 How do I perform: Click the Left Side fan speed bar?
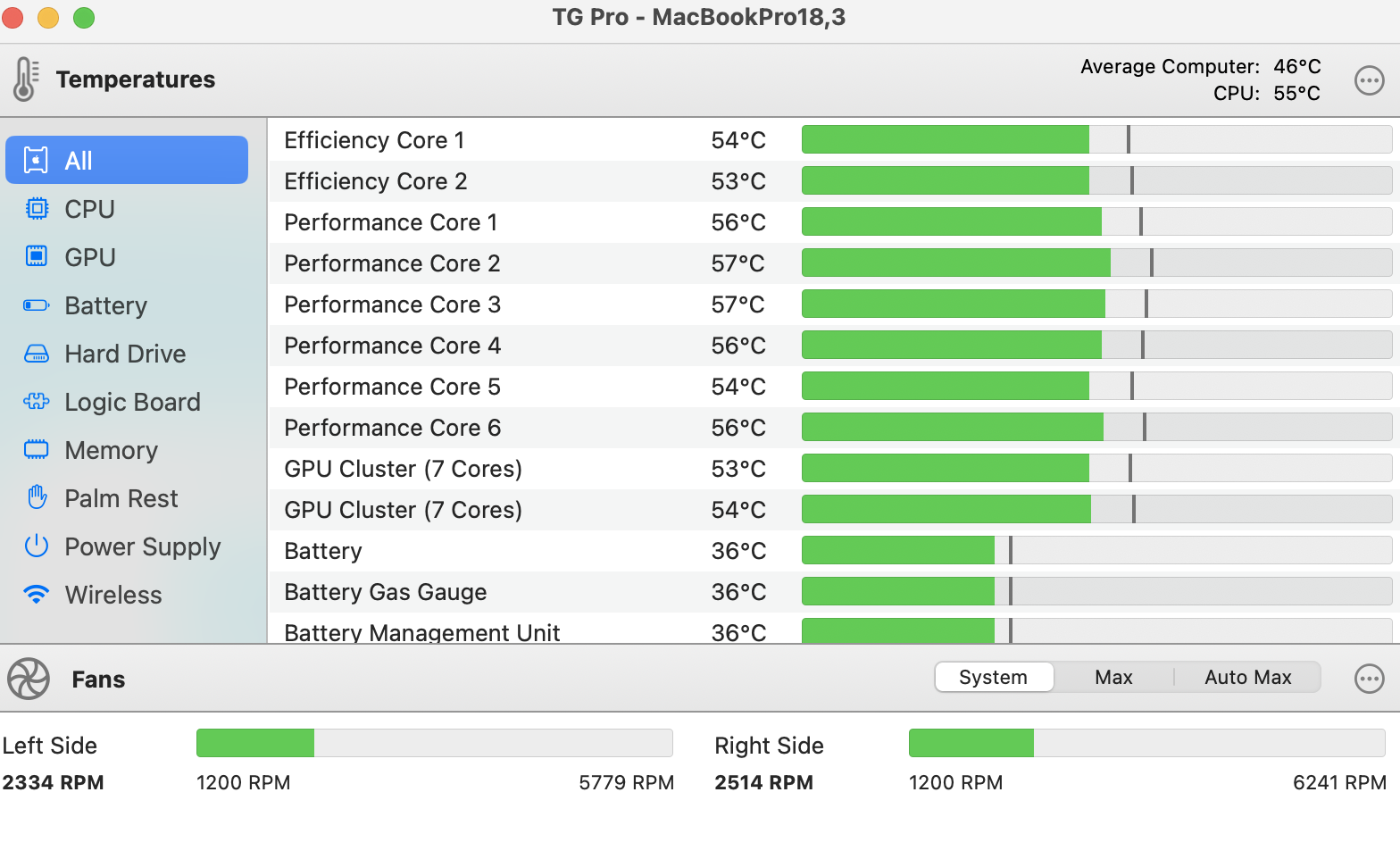point(434,743)
